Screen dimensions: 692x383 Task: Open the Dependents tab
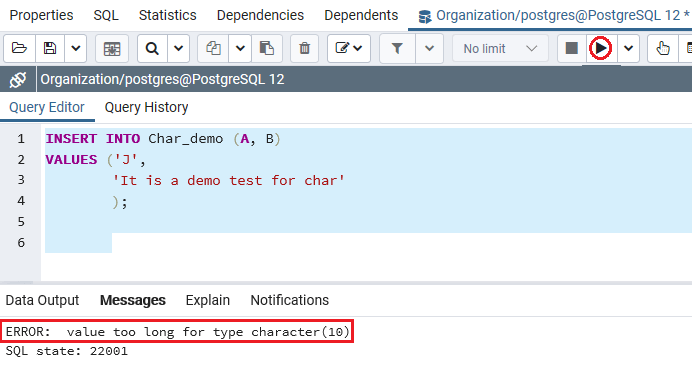[361, 15]
